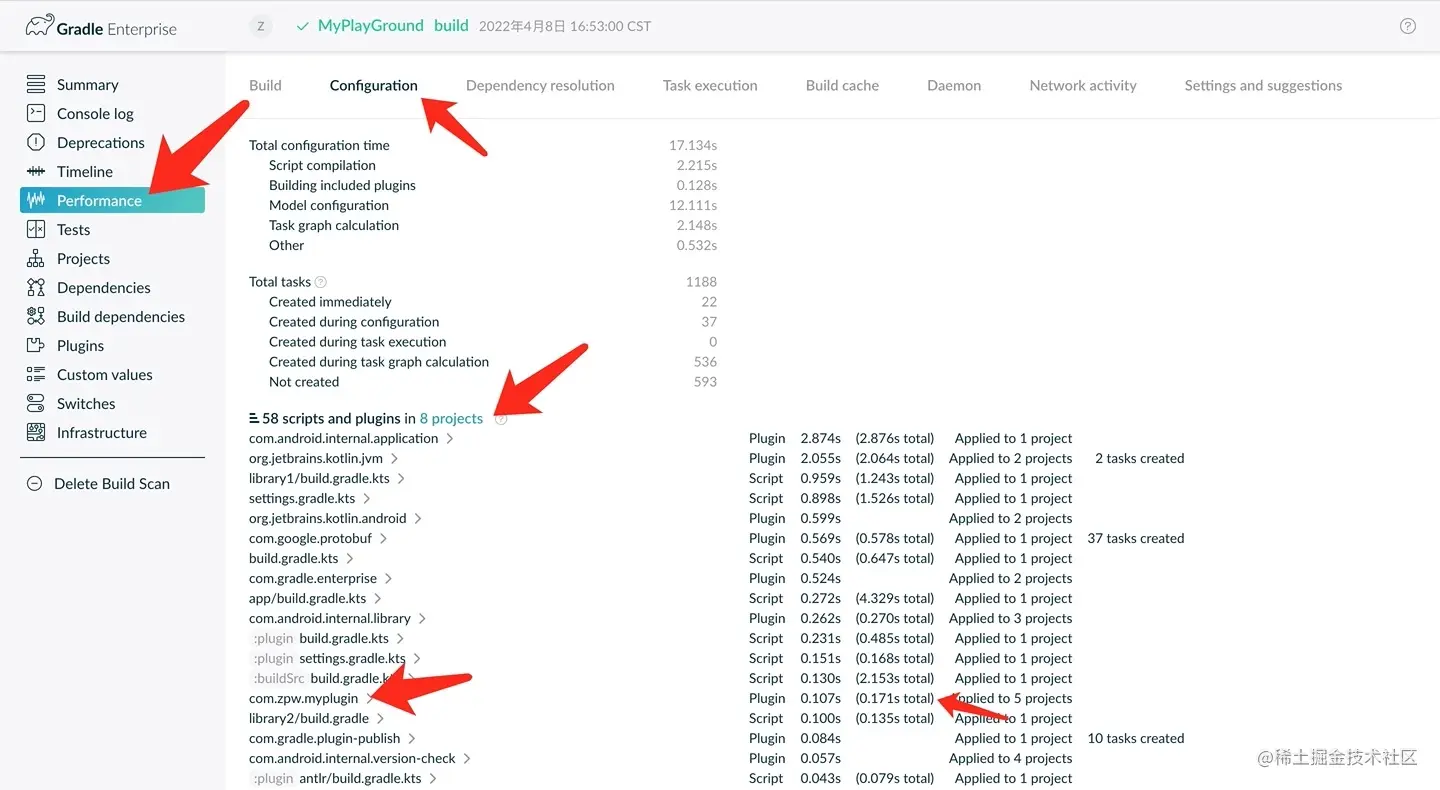
Task: Open the Projects page
Action: pyautogui.click(x=83, y=259)
